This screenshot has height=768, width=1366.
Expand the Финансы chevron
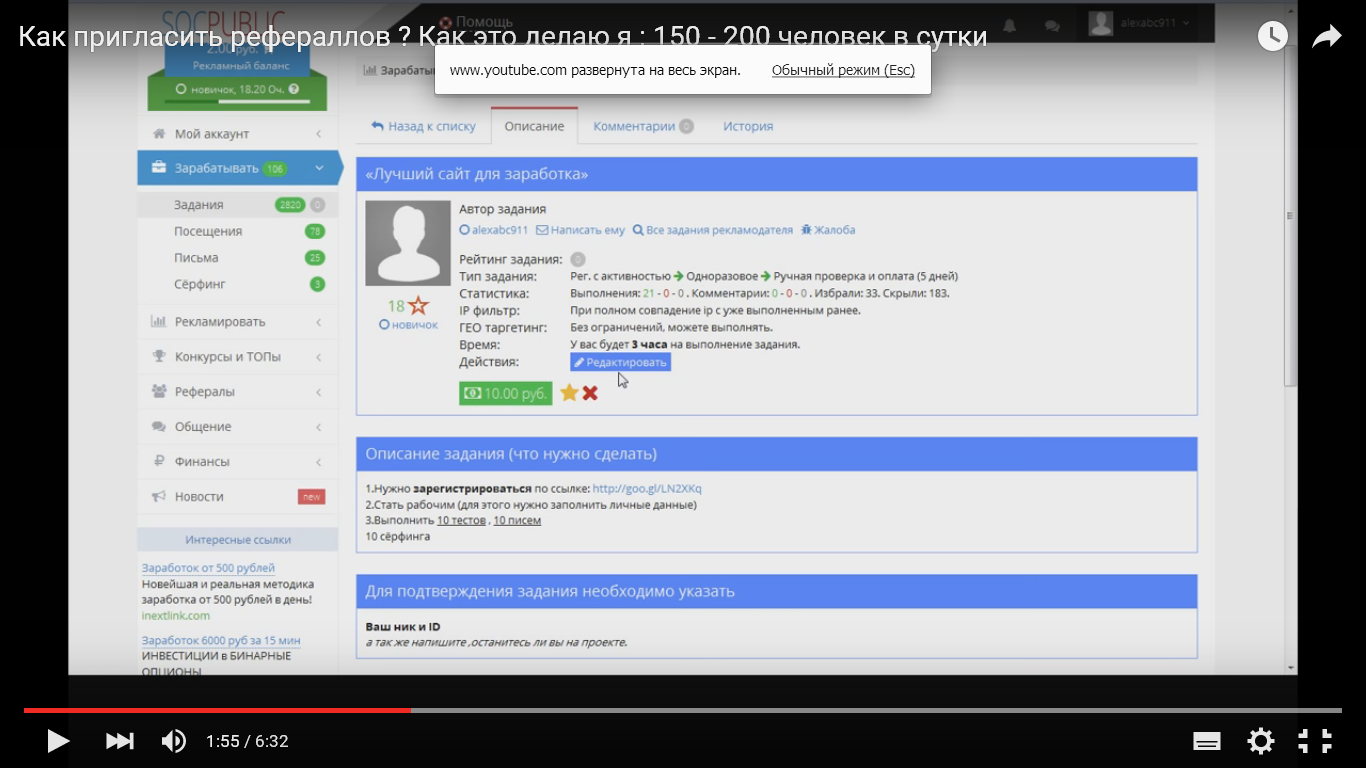click(x=318, y=461)
